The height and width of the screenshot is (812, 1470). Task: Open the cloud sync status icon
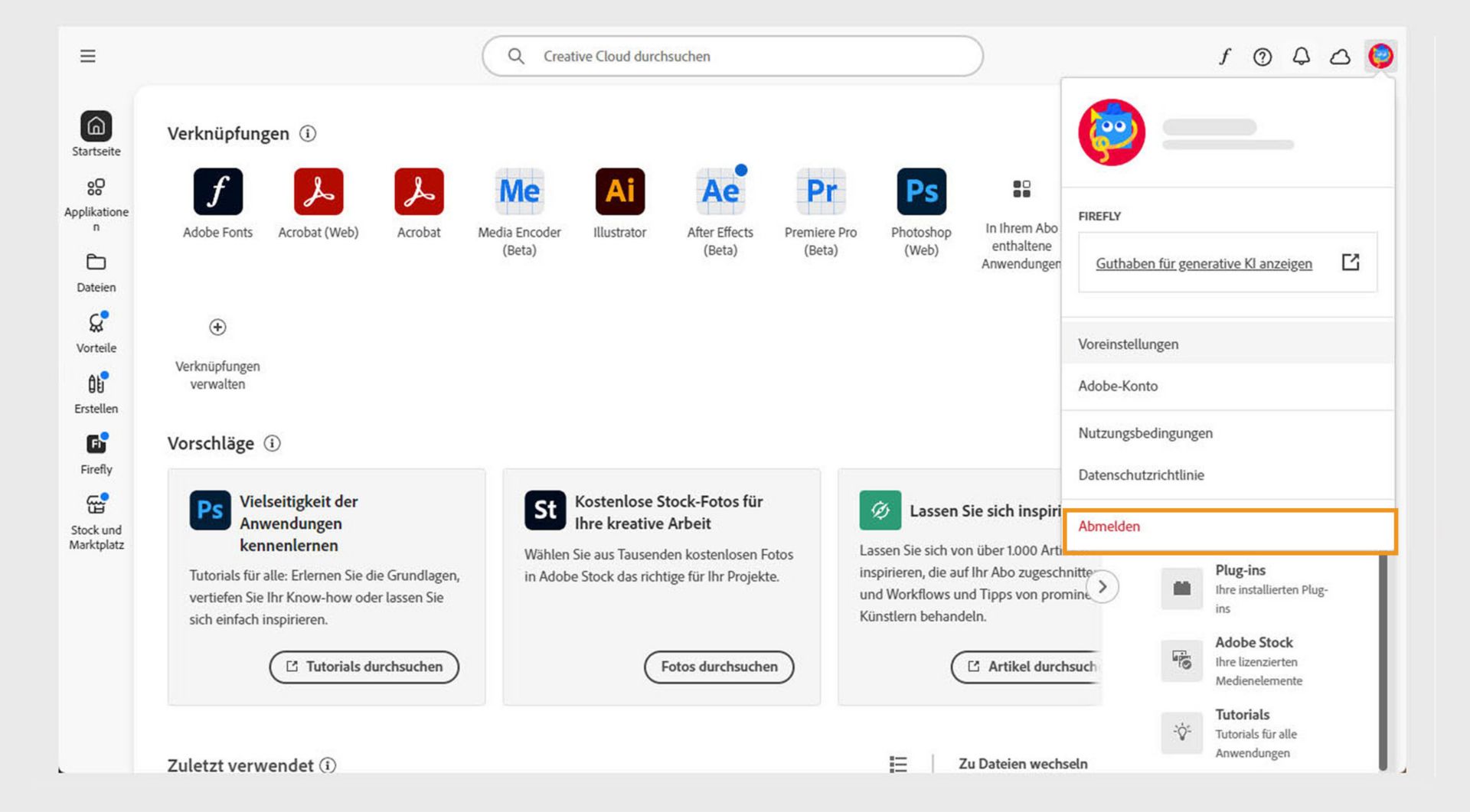click(x=1340, y=57)
